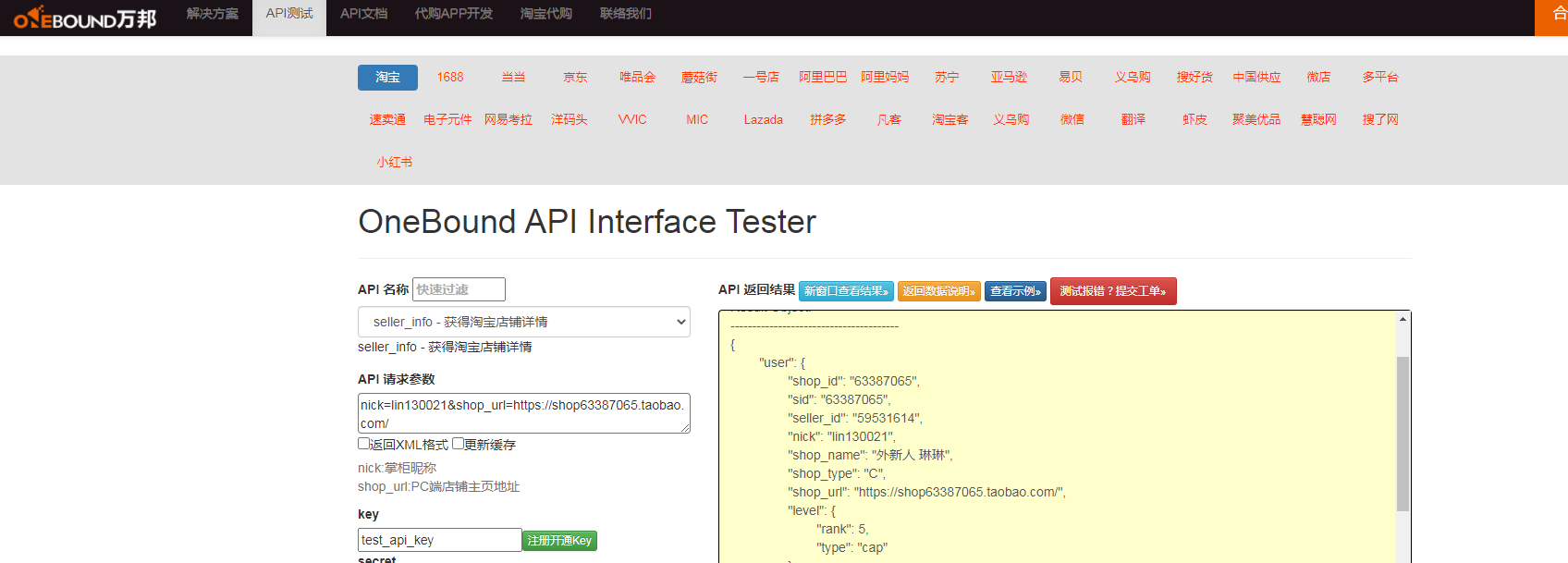The image size is (1568, 563).
Task: Select the 蘑菇街 platform link
Action: [699, 78]
